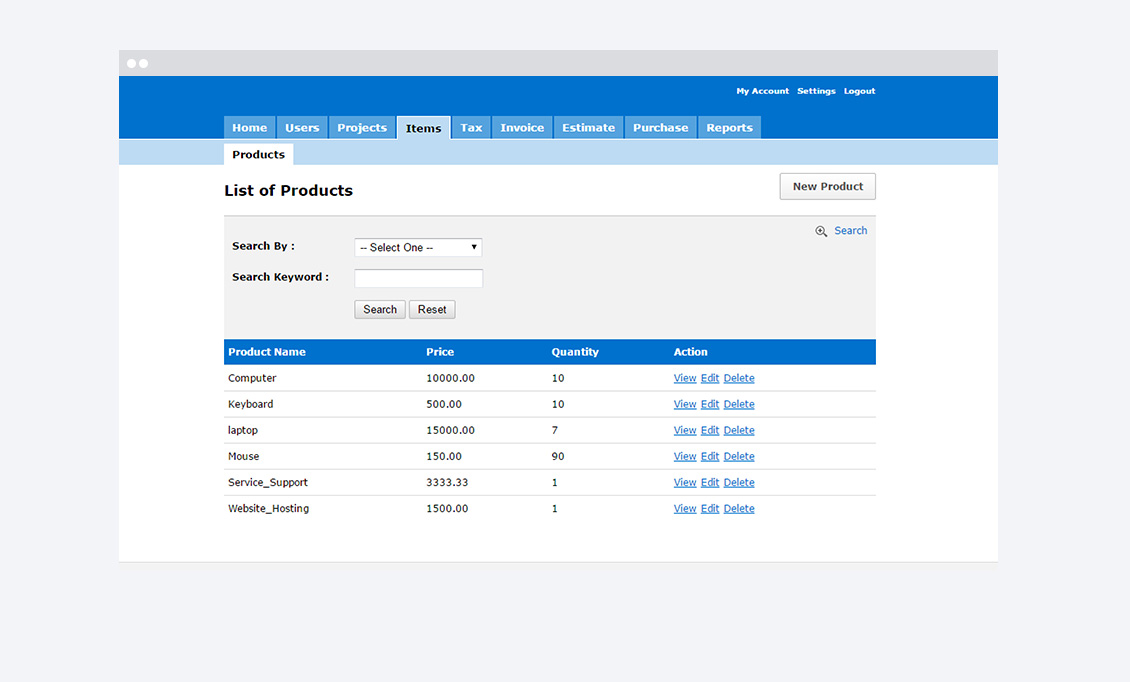The width and height of the screenshot is (1130, 682).
Task: Click the New Product button
Action: (x=827, y=187)
